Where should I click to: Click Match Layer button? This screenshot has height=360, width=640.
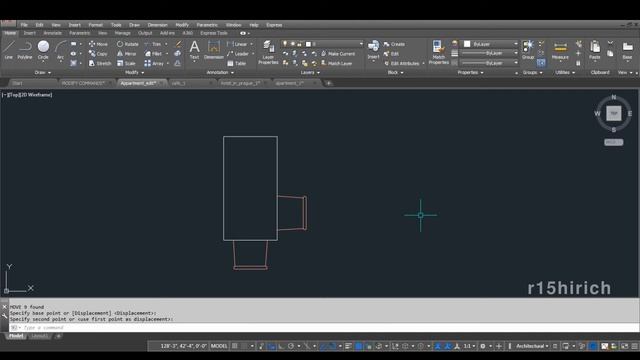coord(336,64)
